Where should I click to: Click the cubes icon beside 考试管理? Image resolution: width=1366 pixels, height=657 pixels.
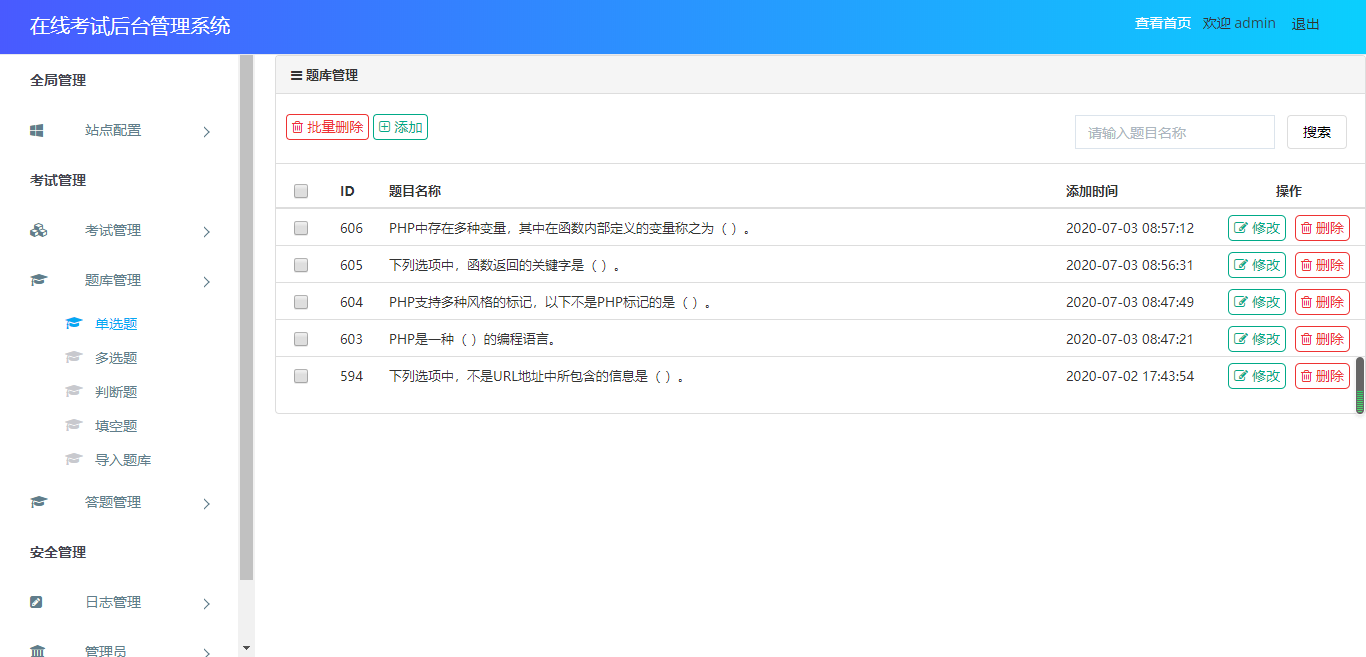(38, 230)
